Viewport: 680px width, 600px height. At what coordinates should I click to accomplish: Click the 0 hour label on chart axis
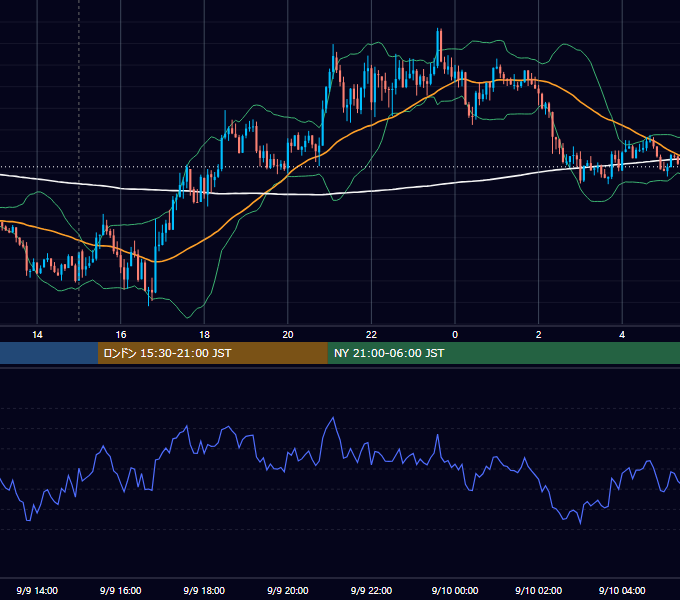[x=455, y=335]
